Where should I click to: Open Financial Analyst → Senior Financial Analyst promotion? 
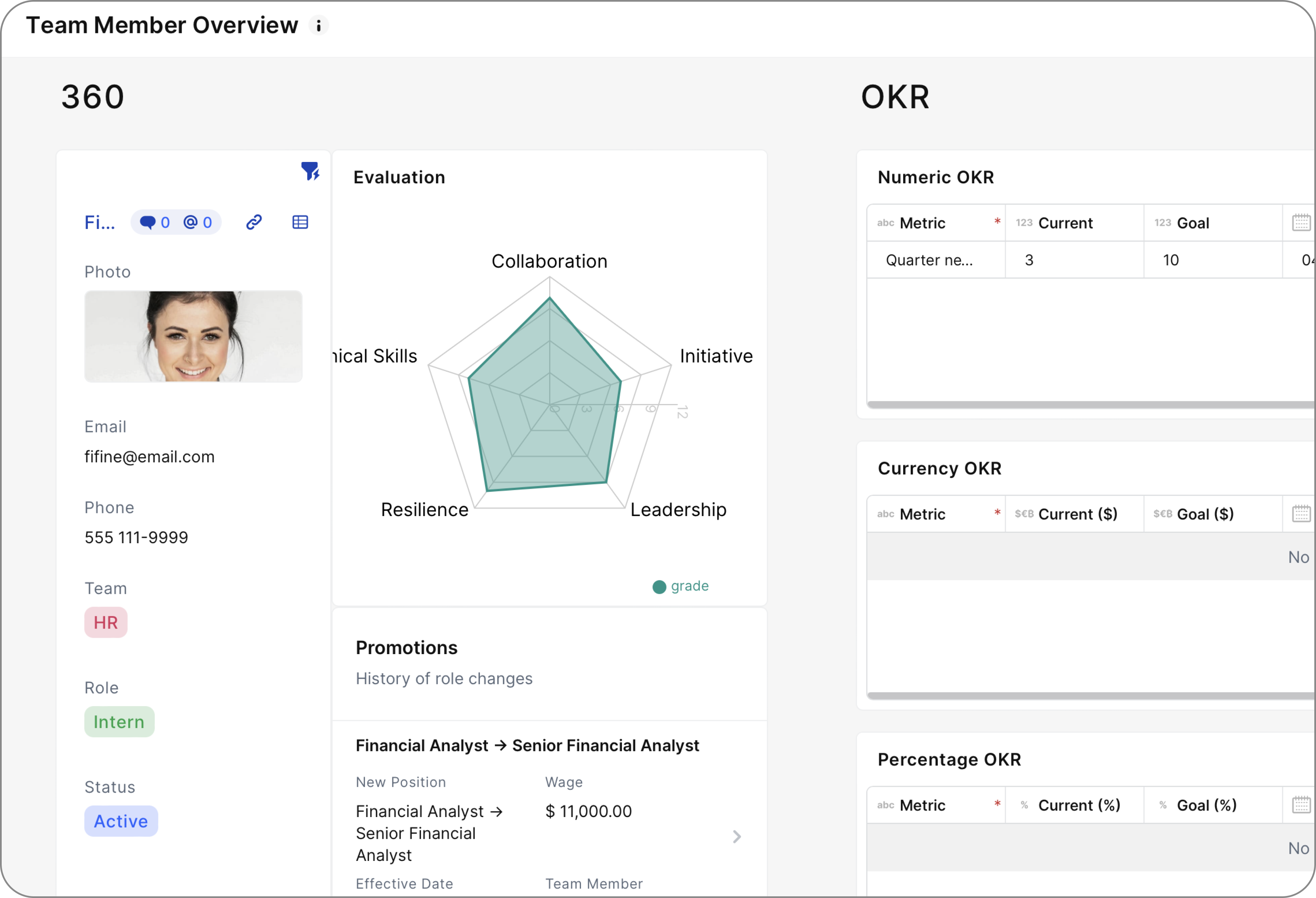pos(527,746)
